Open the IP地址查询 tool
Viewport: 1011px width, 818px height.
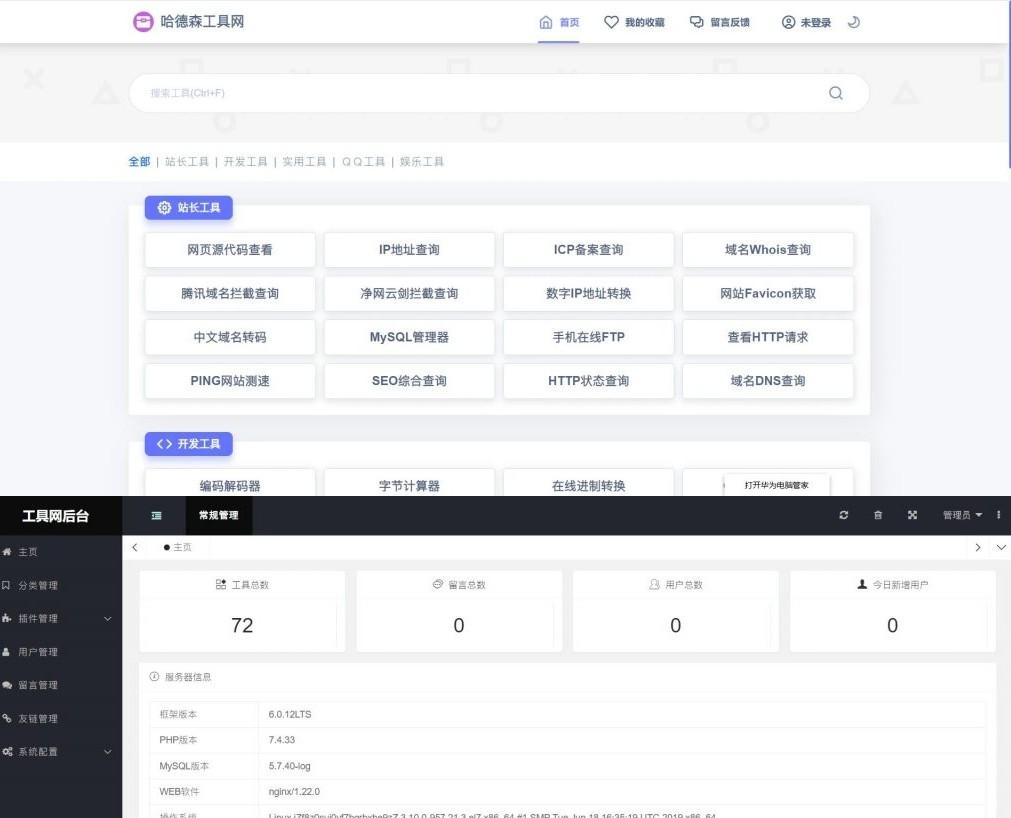[x=408, y=249]
